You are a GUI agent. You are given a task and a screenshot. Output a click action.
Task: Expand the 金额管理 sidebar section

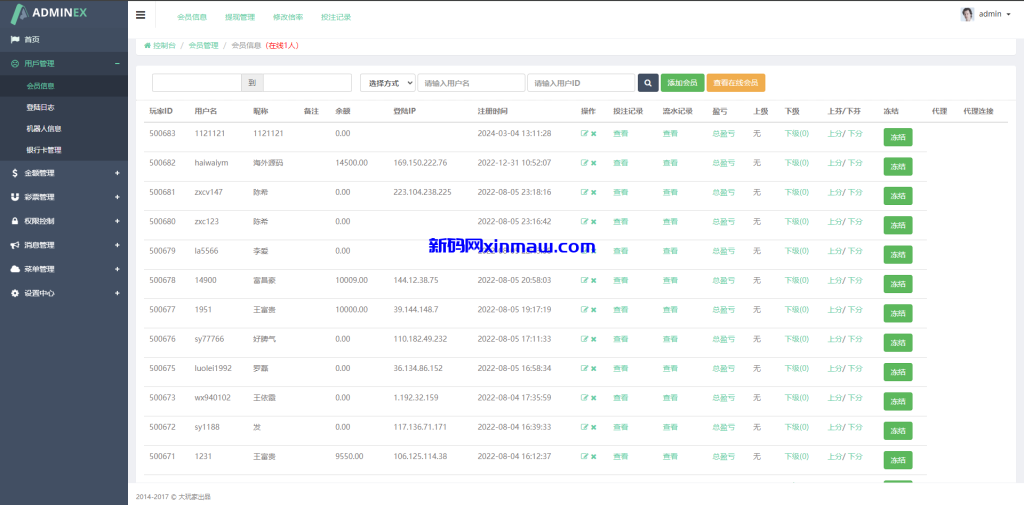[64, 173]
